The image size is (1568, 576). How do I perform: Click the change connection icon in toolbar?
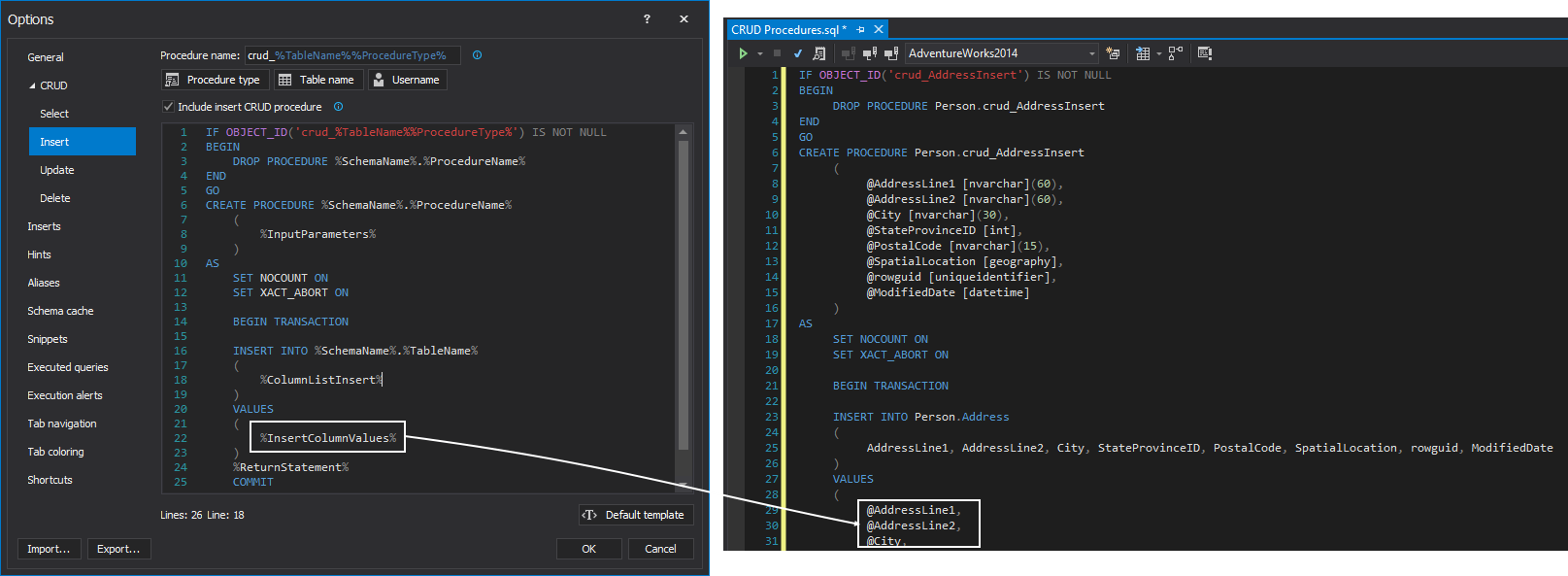pos(890,53)
